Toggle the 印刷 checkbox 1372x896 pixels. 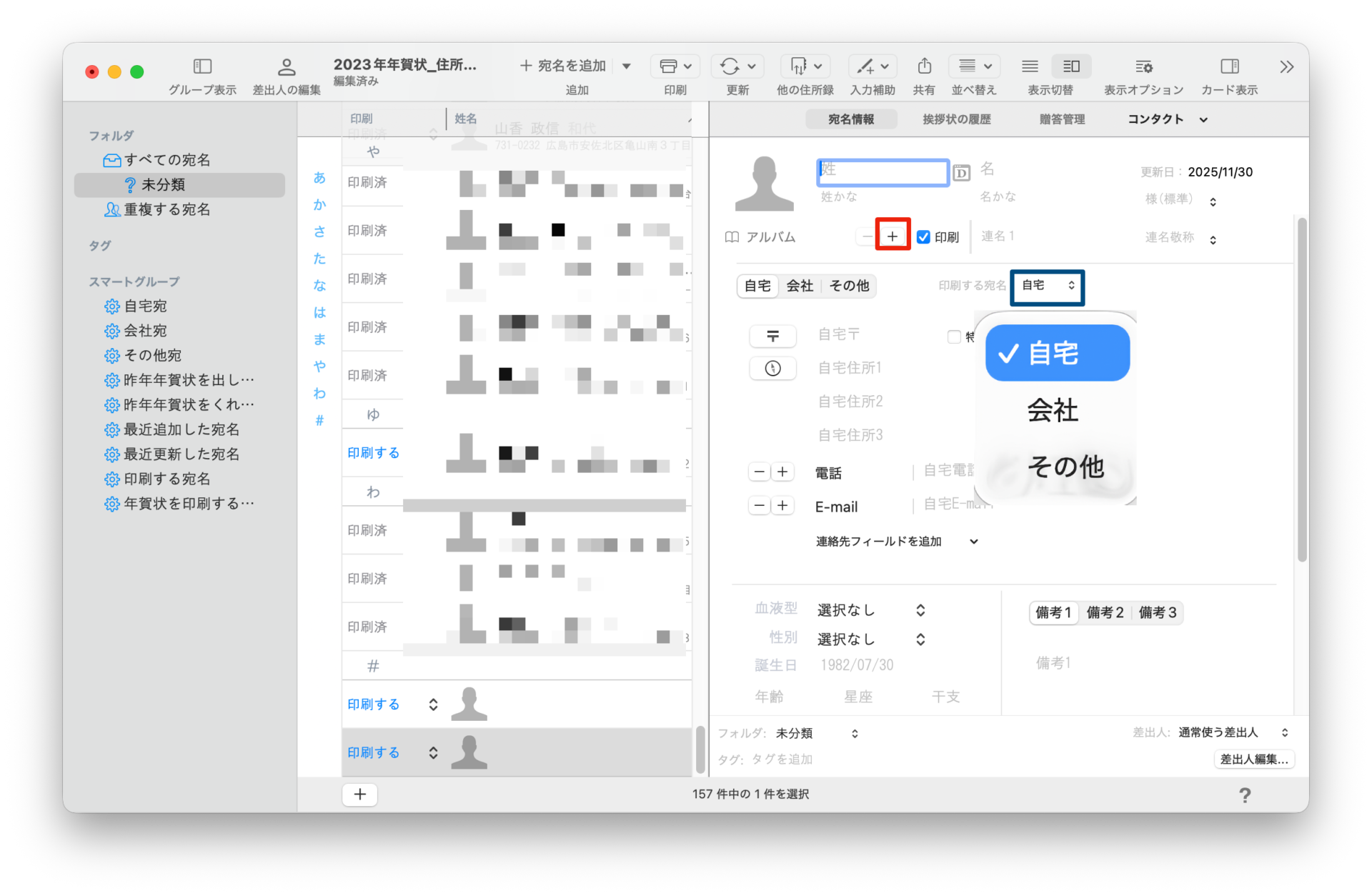pyautogui.click(x=924, y=237)
